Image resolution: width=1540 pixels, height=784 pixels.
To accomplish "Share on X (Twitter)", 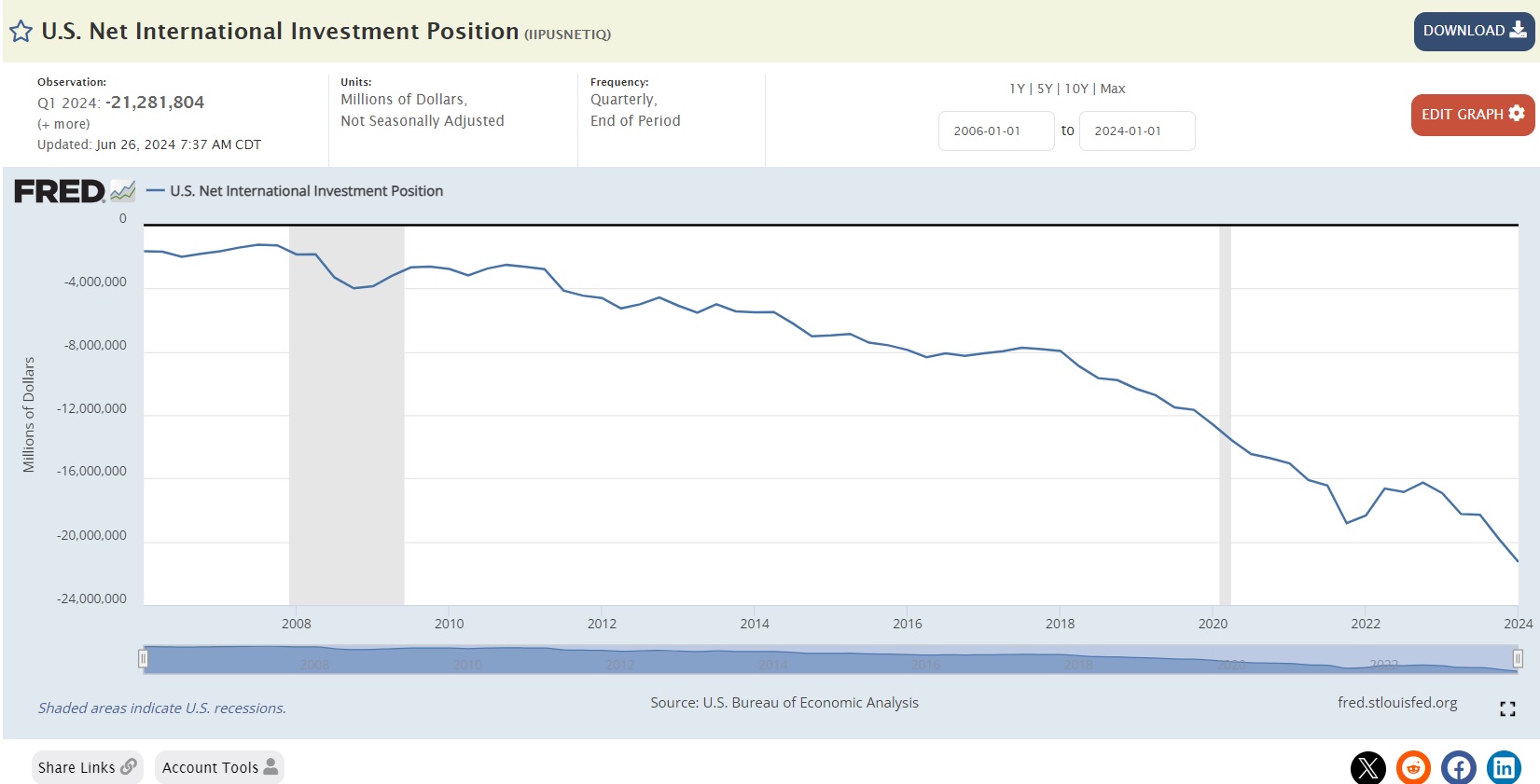I will [x=1368, y=768].
